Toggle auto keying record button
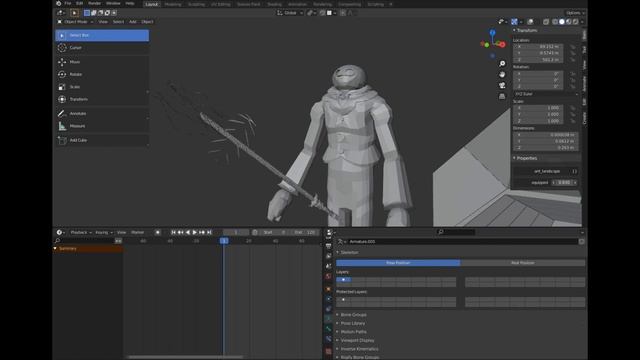 tap(158, 232)
